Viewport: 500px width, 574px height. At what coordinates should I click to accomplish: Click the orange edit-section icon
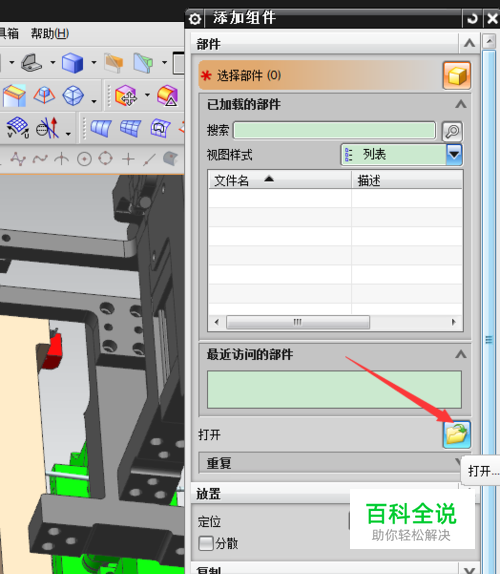click(x=114, y=63)
